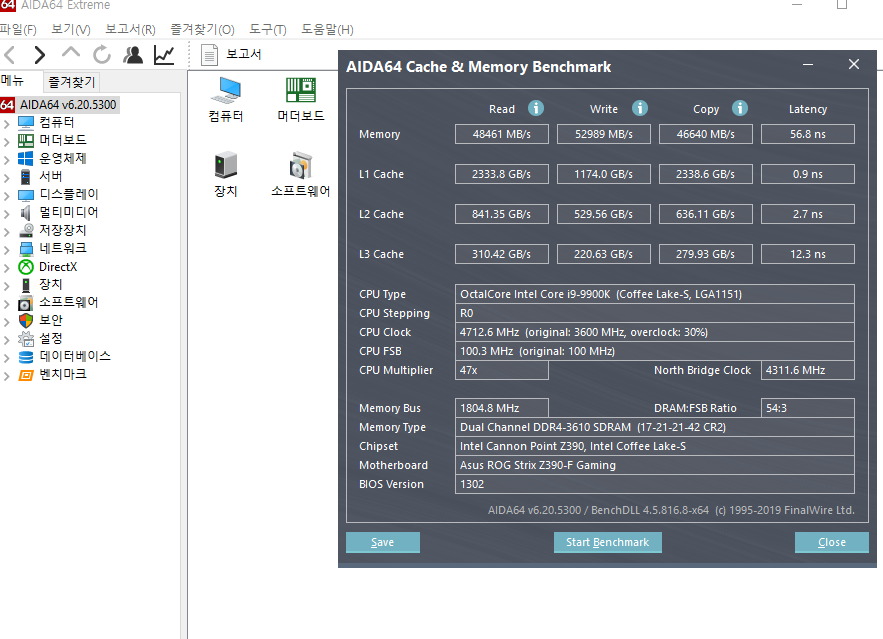Select the 데이터베이스 icon in the tree
The image size is (883, 639).
click(x=26, y=356)
